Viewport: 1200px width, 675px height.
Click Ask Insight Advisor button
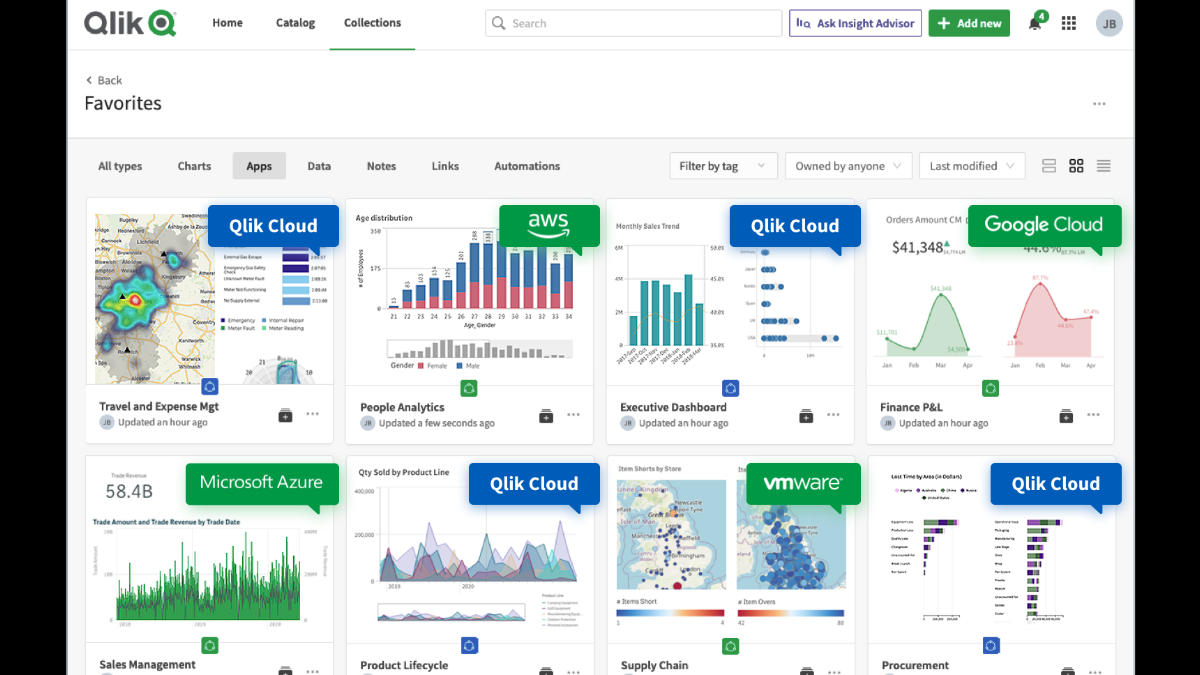pos(855,23)
